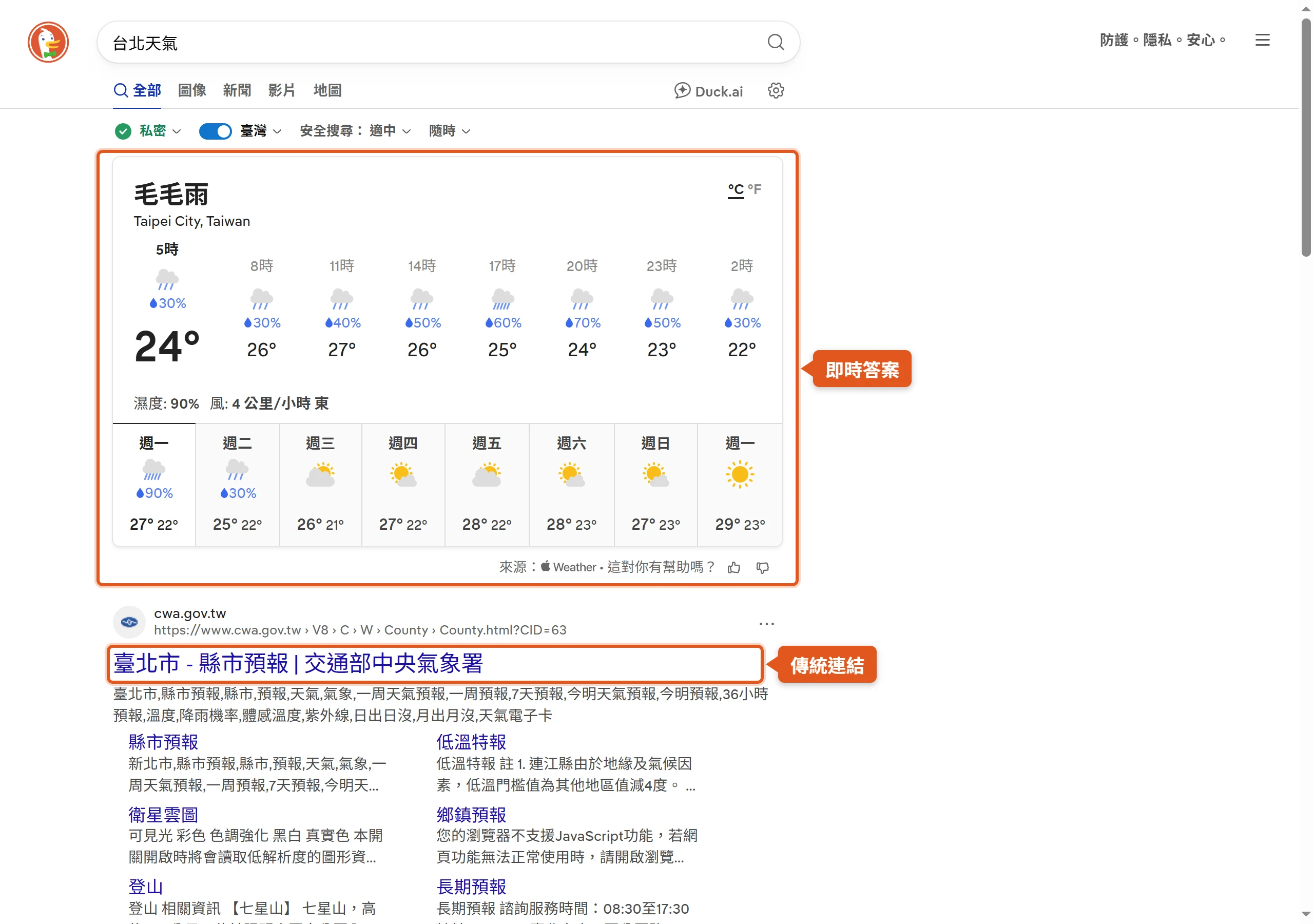Open Duck.ai chat
The height and width of the screenshot is (924, 1314).
click(x=708, y=91)
